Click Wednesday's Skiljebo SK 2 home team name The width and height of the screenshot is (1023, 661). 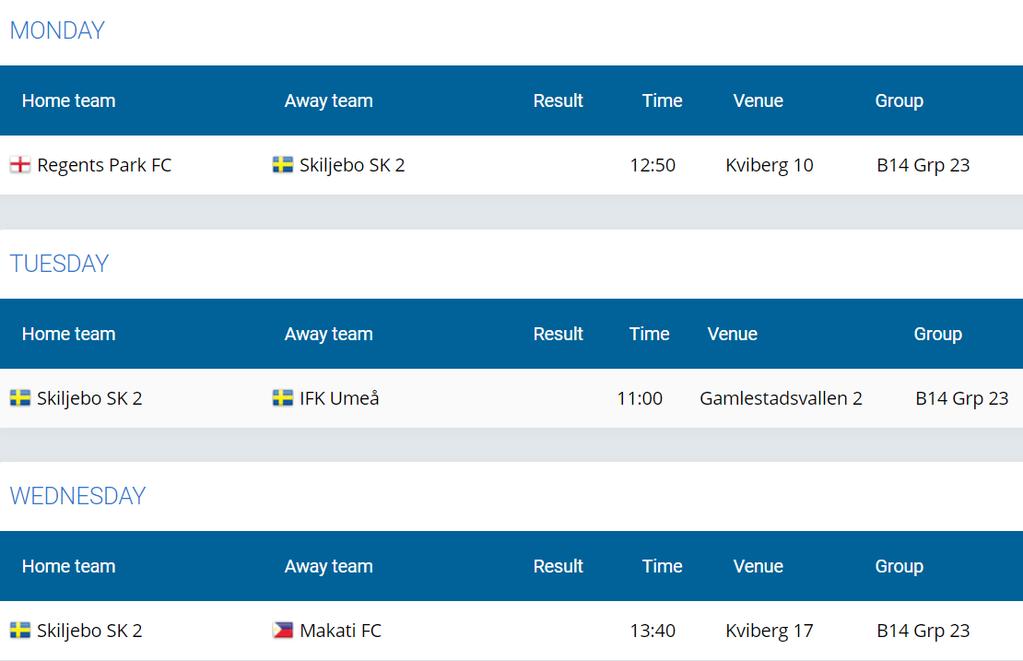pyautogui.click(x=89, y=630)
